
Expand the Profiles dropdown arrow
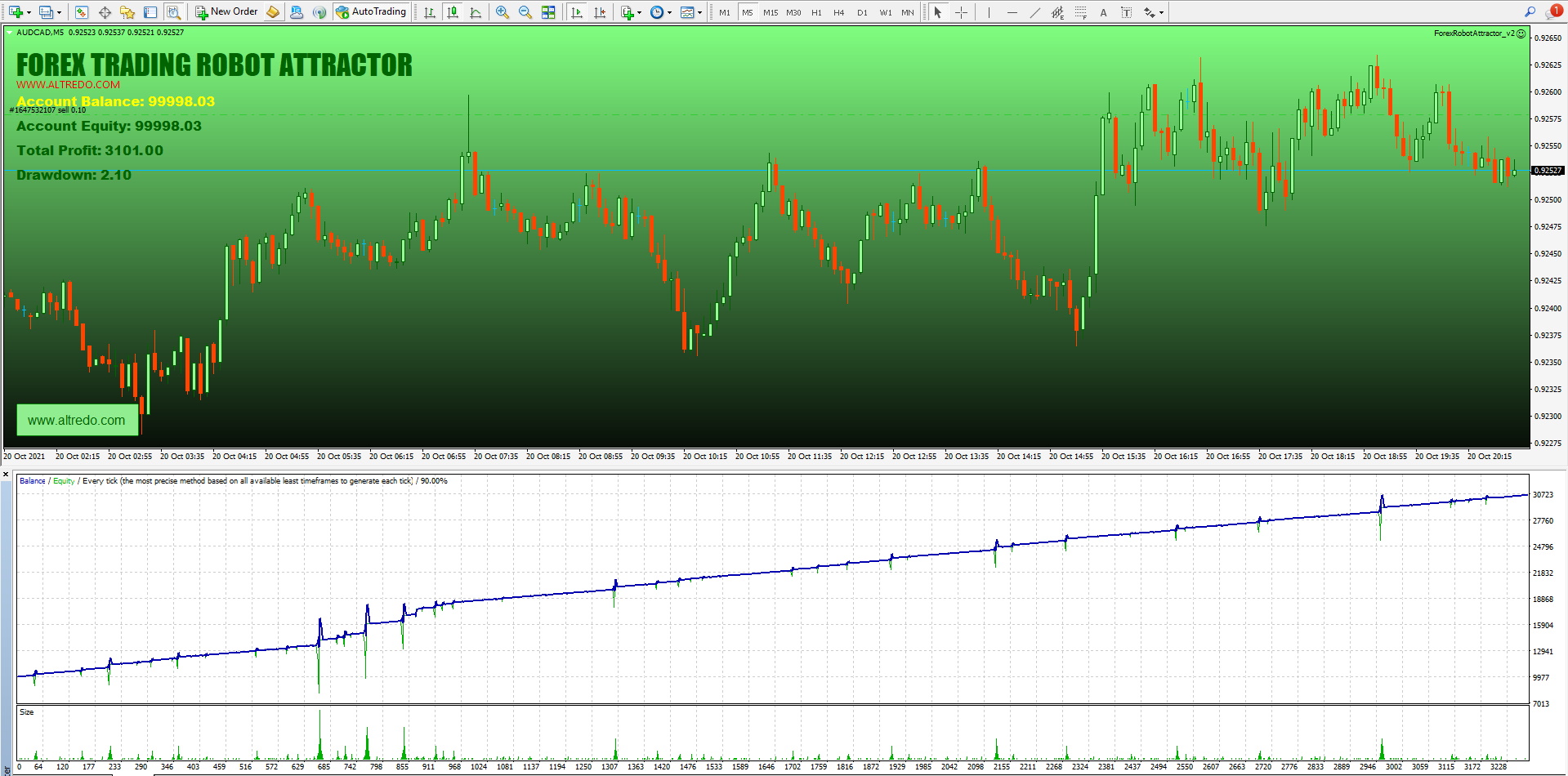(x=59, y=12)
